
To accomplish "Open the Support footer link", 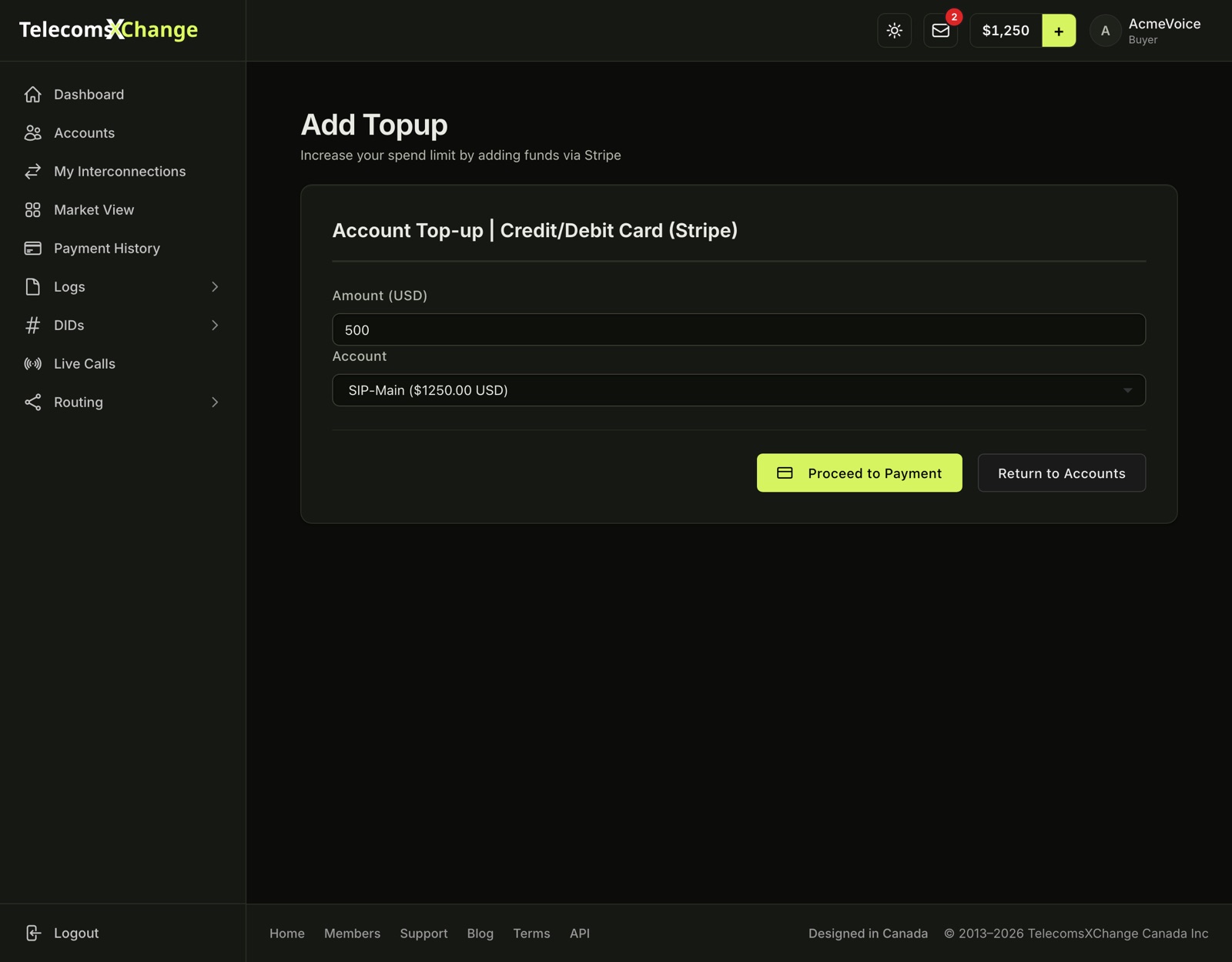I will click(x=423, y=934).
